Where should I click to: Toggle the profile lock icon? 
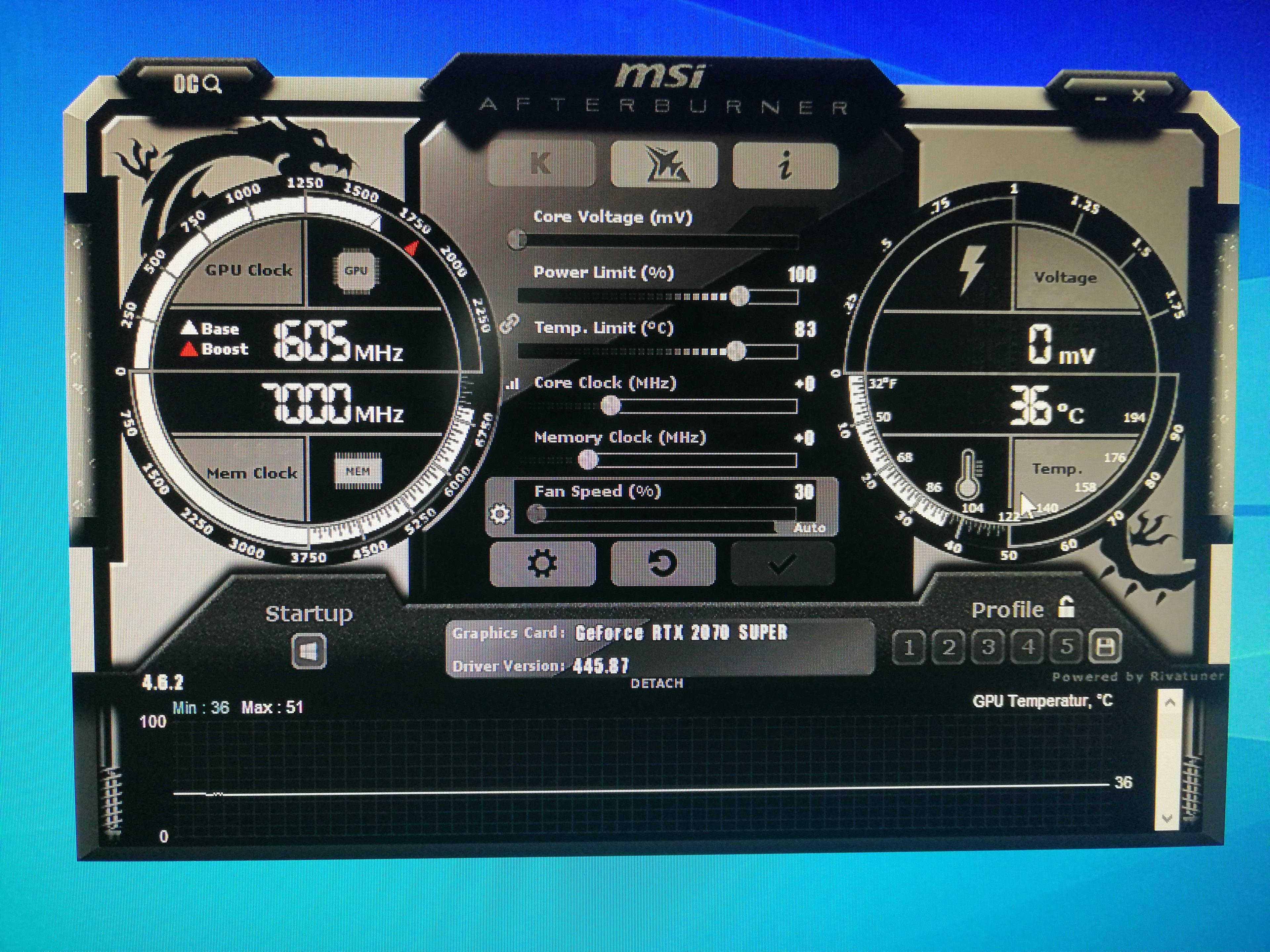point(1066,607)
